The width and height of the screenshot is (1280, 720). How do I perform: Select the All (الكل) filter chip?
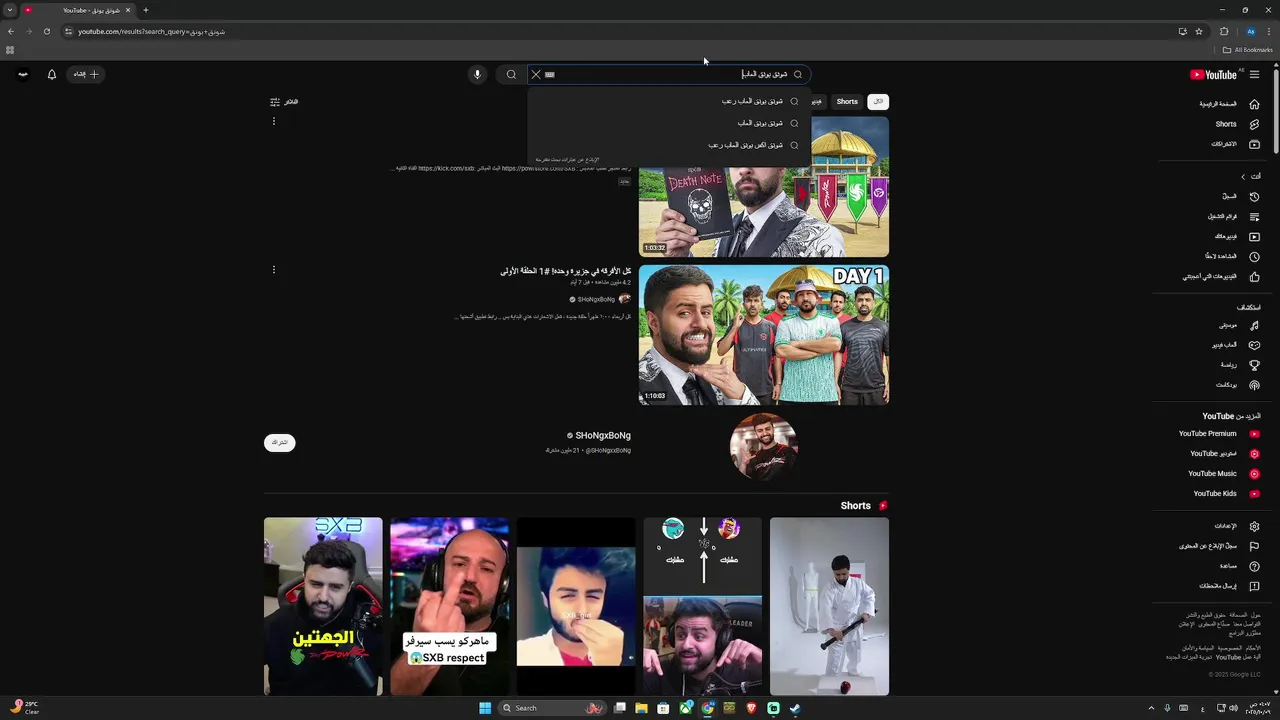coord(878,102)
